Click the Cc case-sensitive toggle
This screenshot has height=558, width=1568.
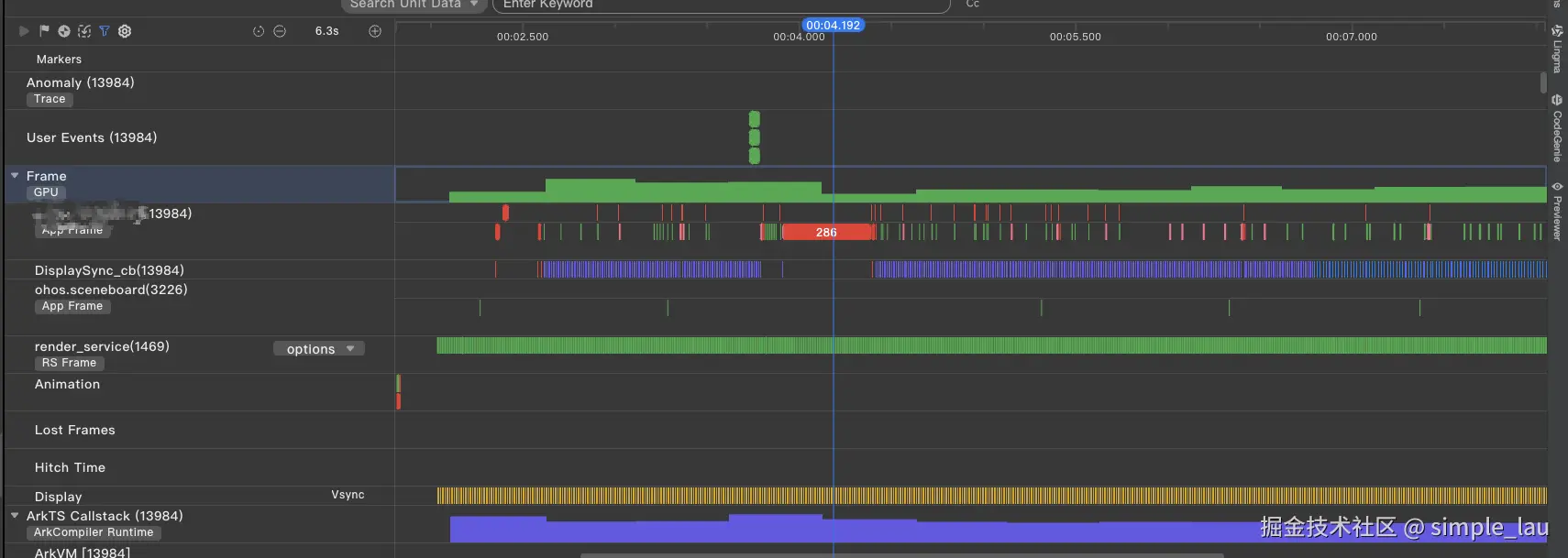(x=973, y=4)
